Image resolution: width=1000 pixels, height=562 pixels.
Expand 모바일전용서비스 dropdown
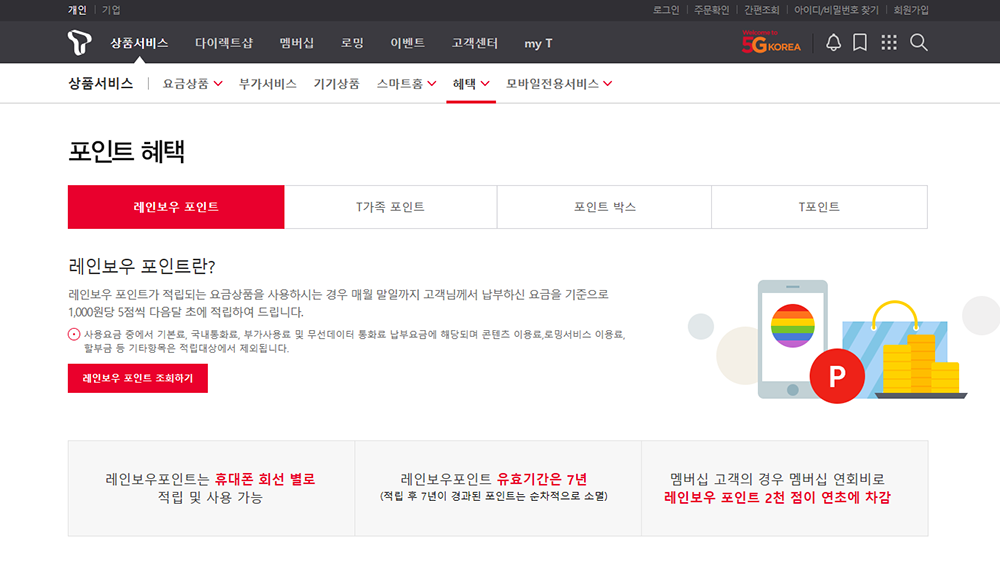(x=559, y=84)
